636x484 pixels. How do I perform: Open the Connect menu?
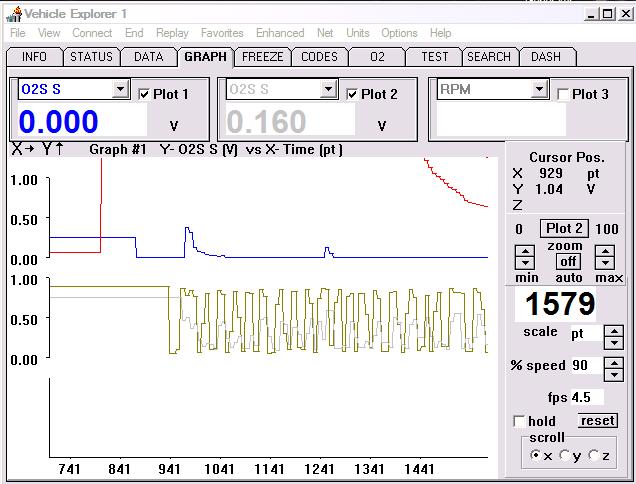point(92,33)
